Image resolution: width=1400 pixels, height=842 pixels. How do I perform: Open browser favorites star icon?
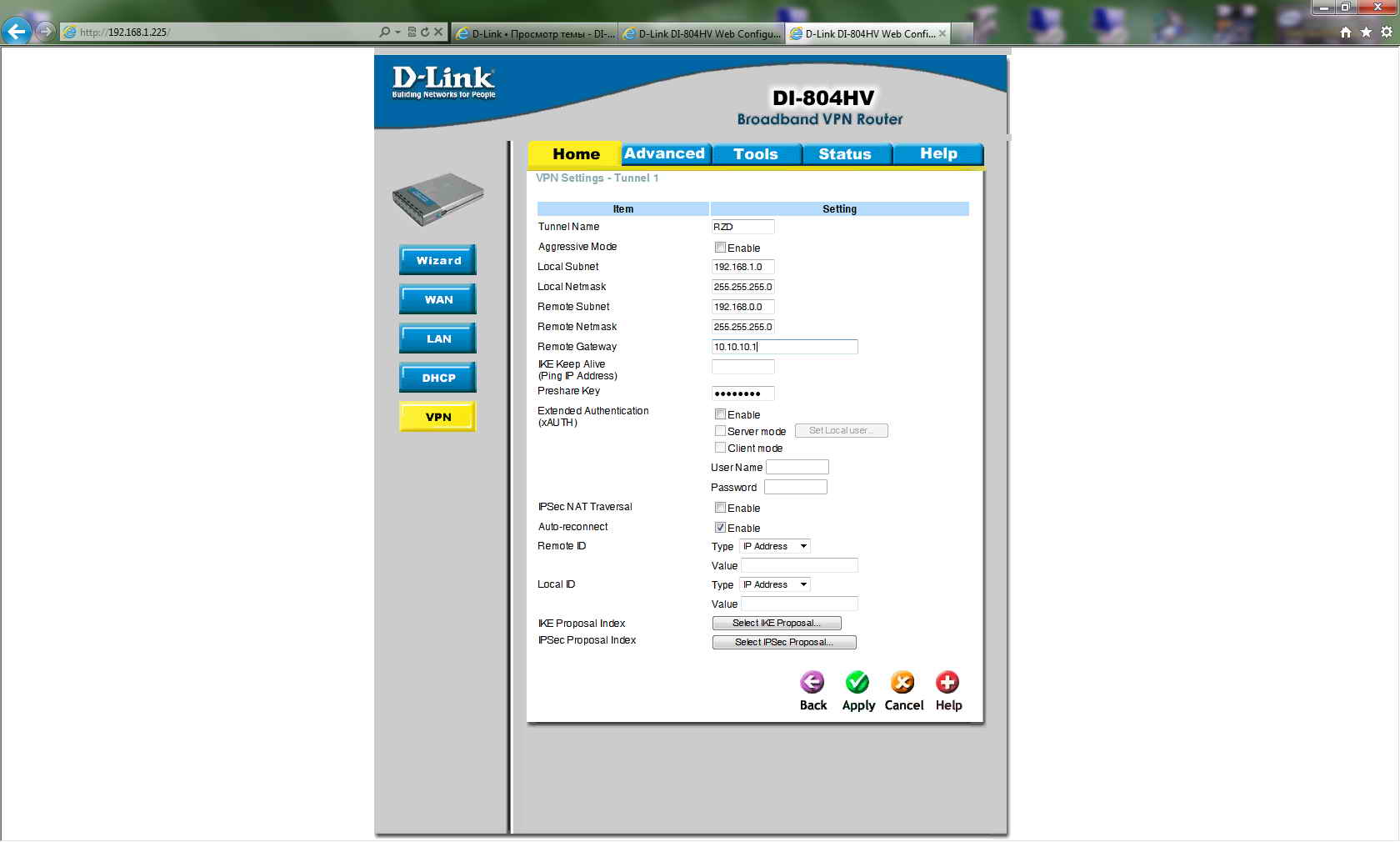click(1366, 33)
